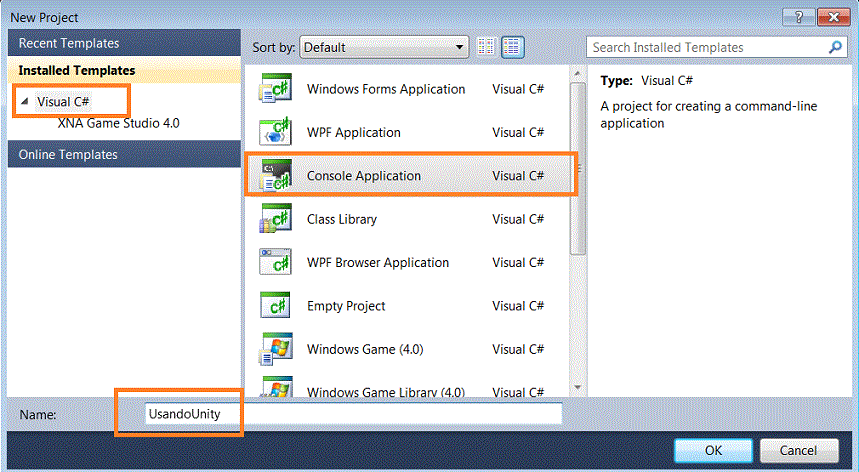Open the Installed Templates section
859x472 pixels.
(124, 70)
